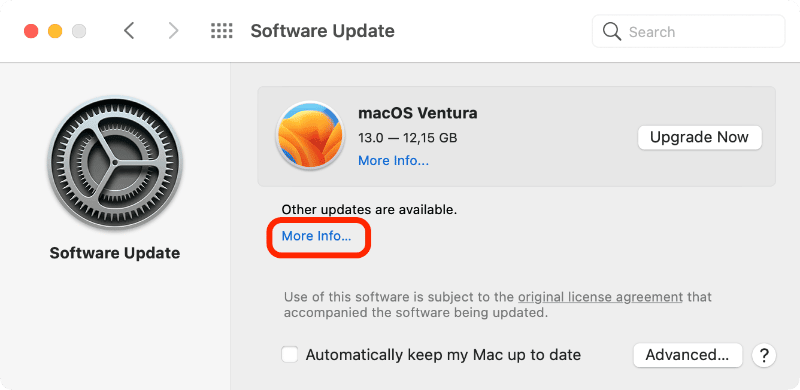Minimize the window with yellow button
Screen dimensions: 800x390
pyautogui.click(x=55, y=31)
